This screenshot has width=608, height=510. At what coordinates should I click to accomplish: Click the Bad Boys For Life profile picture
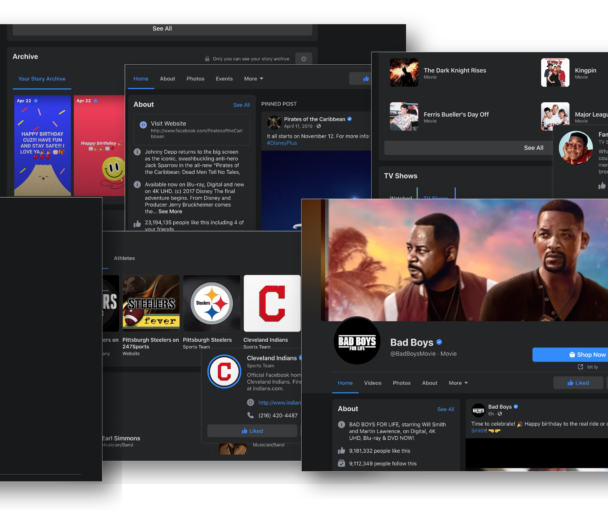tap(357, 341)
